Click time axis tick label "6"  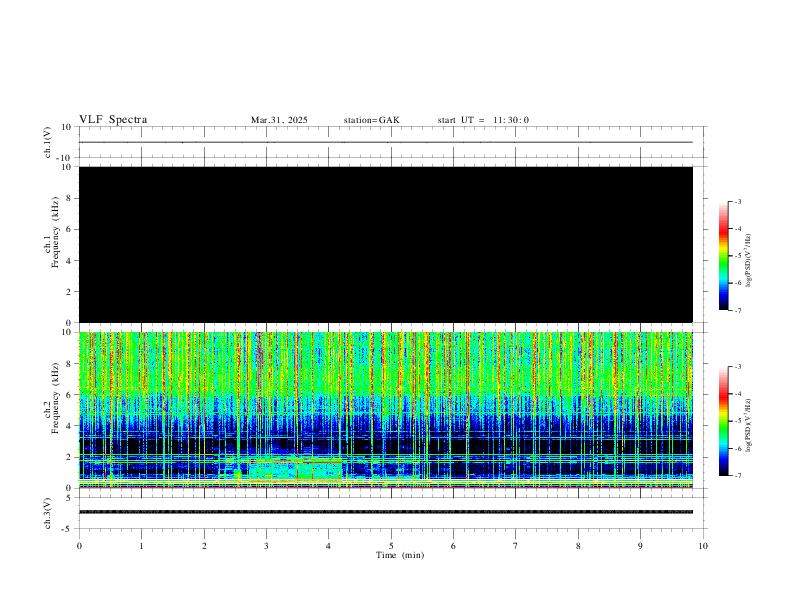click(454, 546)
